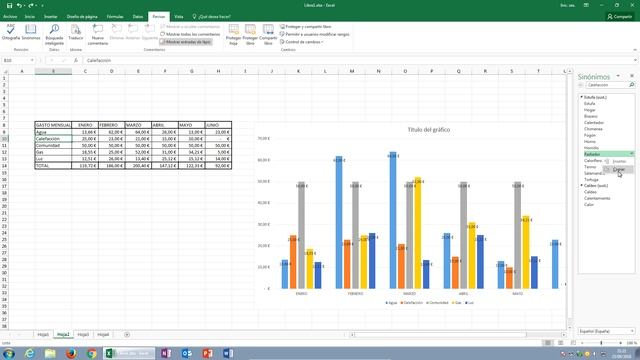This screenshot has width=640, height=360.
Task: Go back with the Sinónimos pane arrow
Action: tap(580, 85)
